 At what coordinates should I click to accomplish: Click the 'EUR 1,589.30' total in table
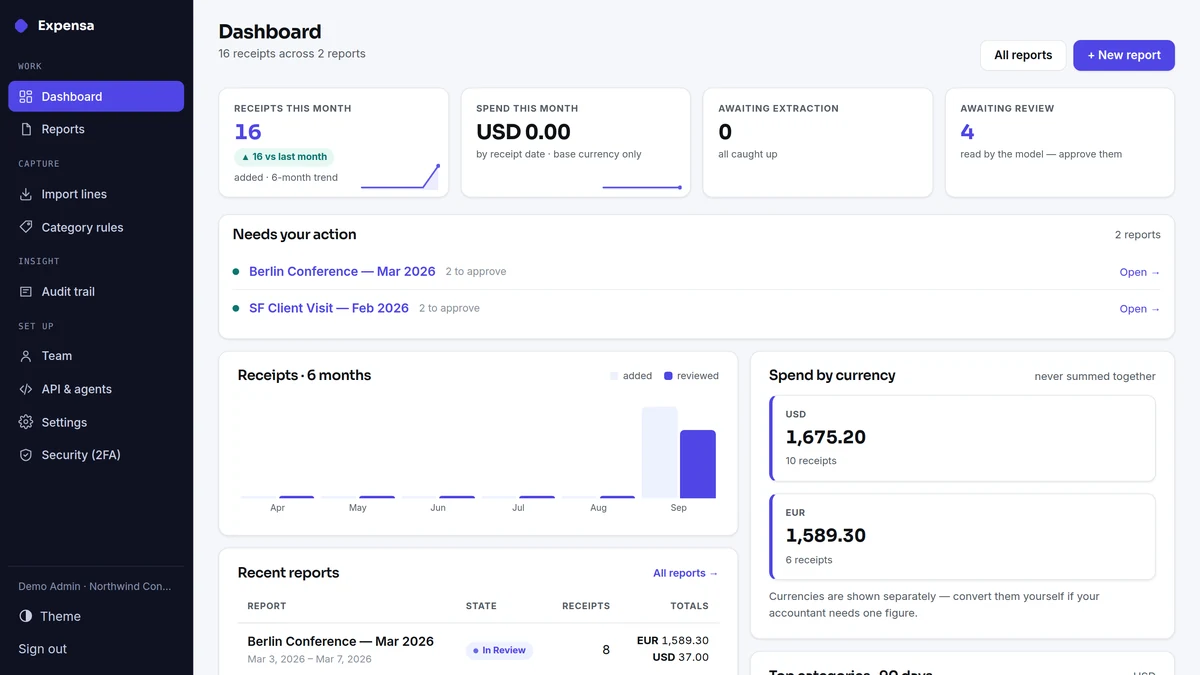click(x=673, y=640)
